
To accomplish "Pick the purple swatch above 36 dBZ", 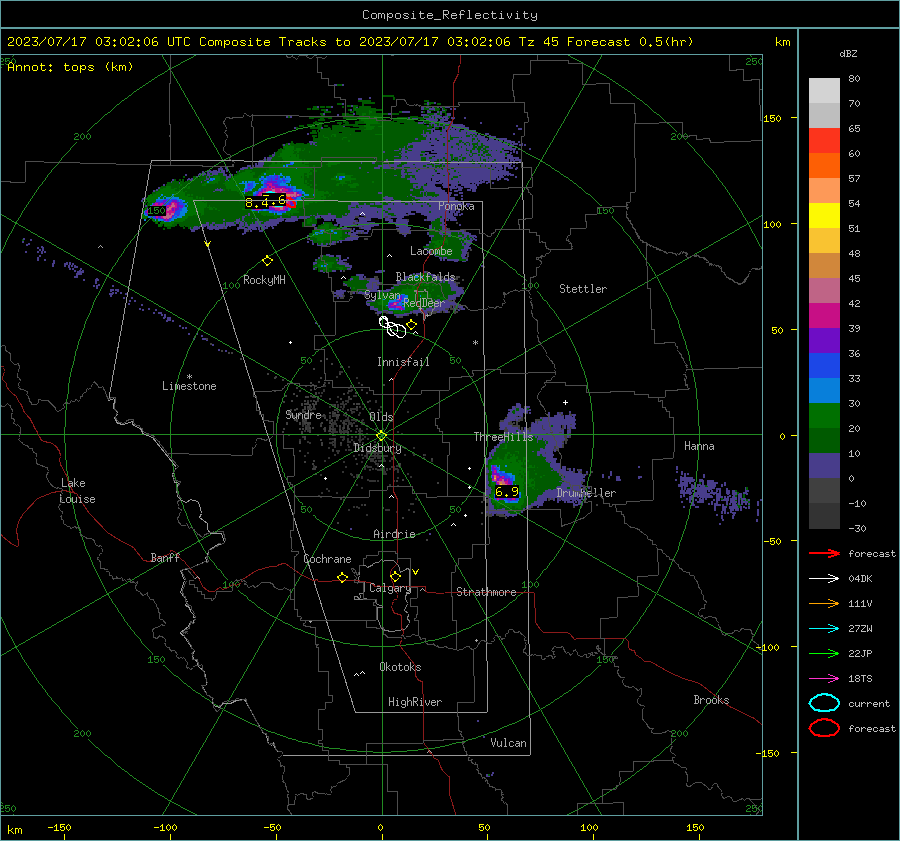I will 824,341.
